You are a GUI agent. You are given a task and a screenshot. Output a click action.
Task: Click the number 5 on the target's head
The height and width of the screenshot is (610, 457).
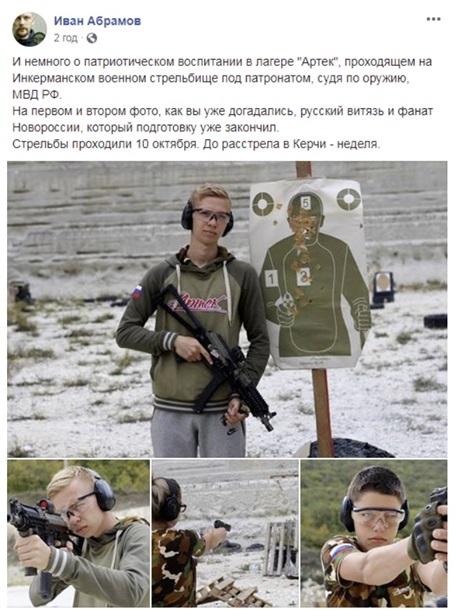coord(305,203)
